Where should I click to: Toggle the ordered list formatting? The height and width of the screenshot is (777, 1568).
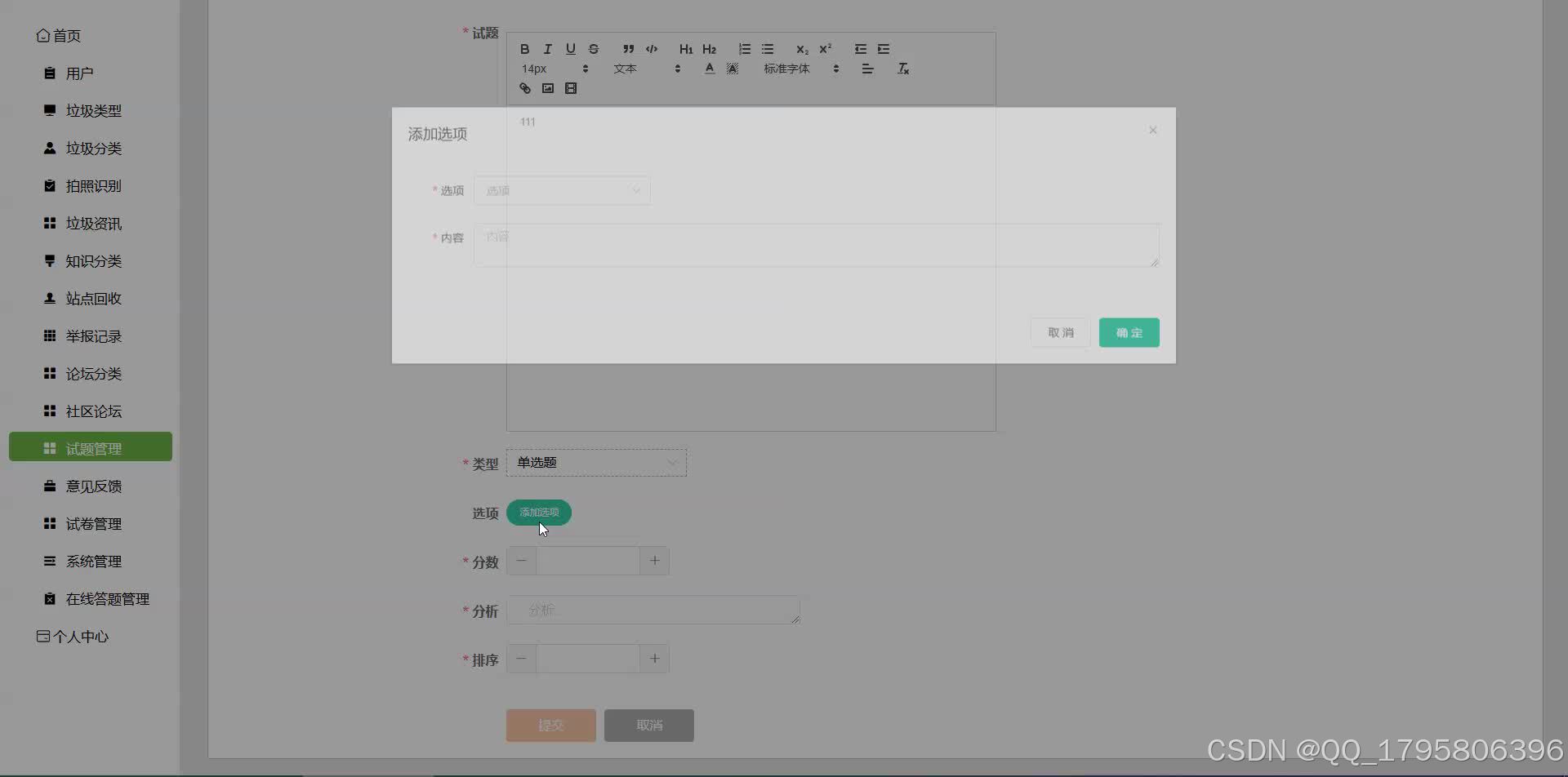[743, 49]
